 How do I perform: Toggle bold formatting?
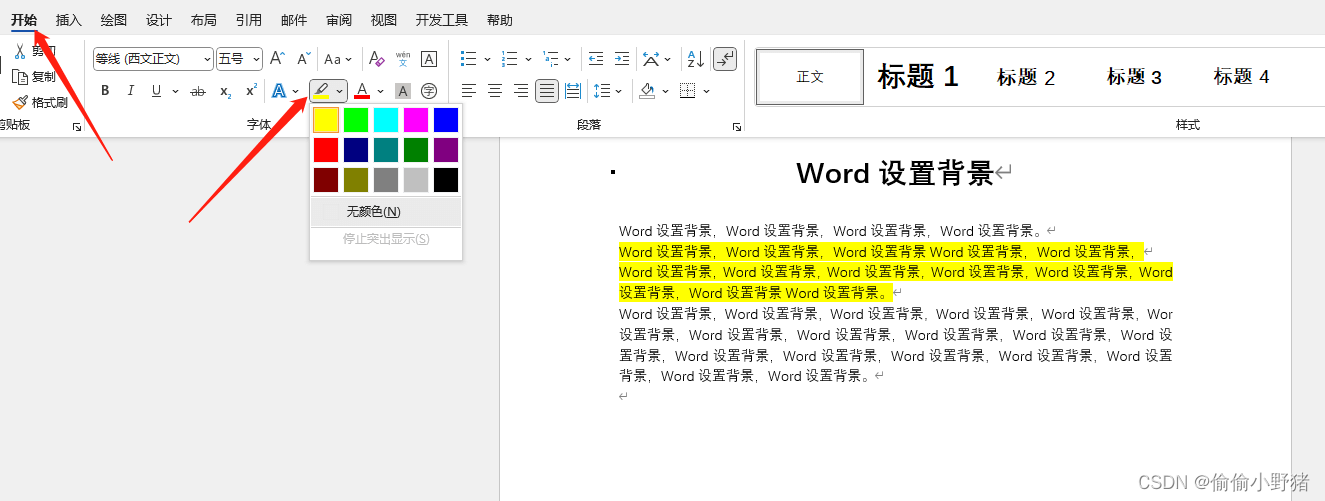(x=105, y=91)
